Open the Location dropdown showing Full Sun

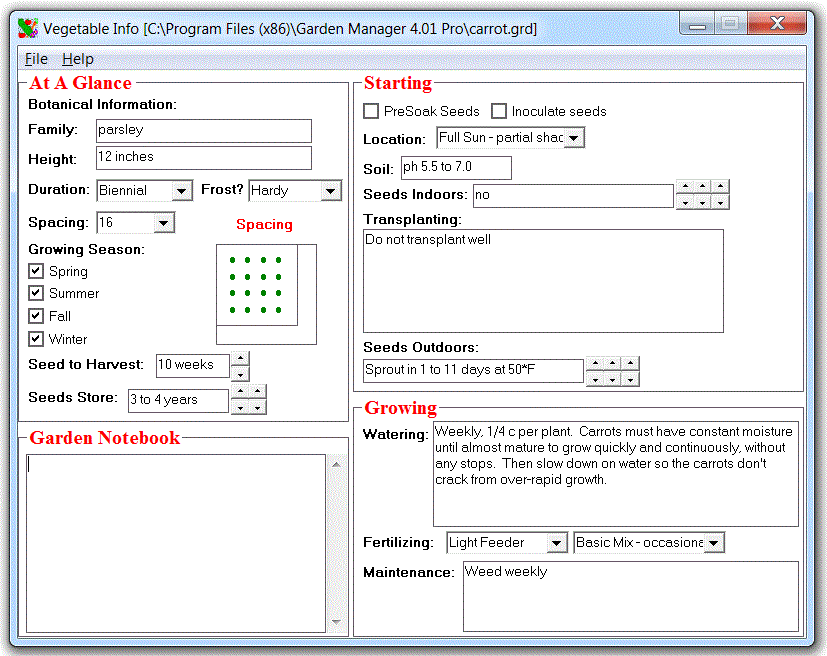click(x=574, y=138)
